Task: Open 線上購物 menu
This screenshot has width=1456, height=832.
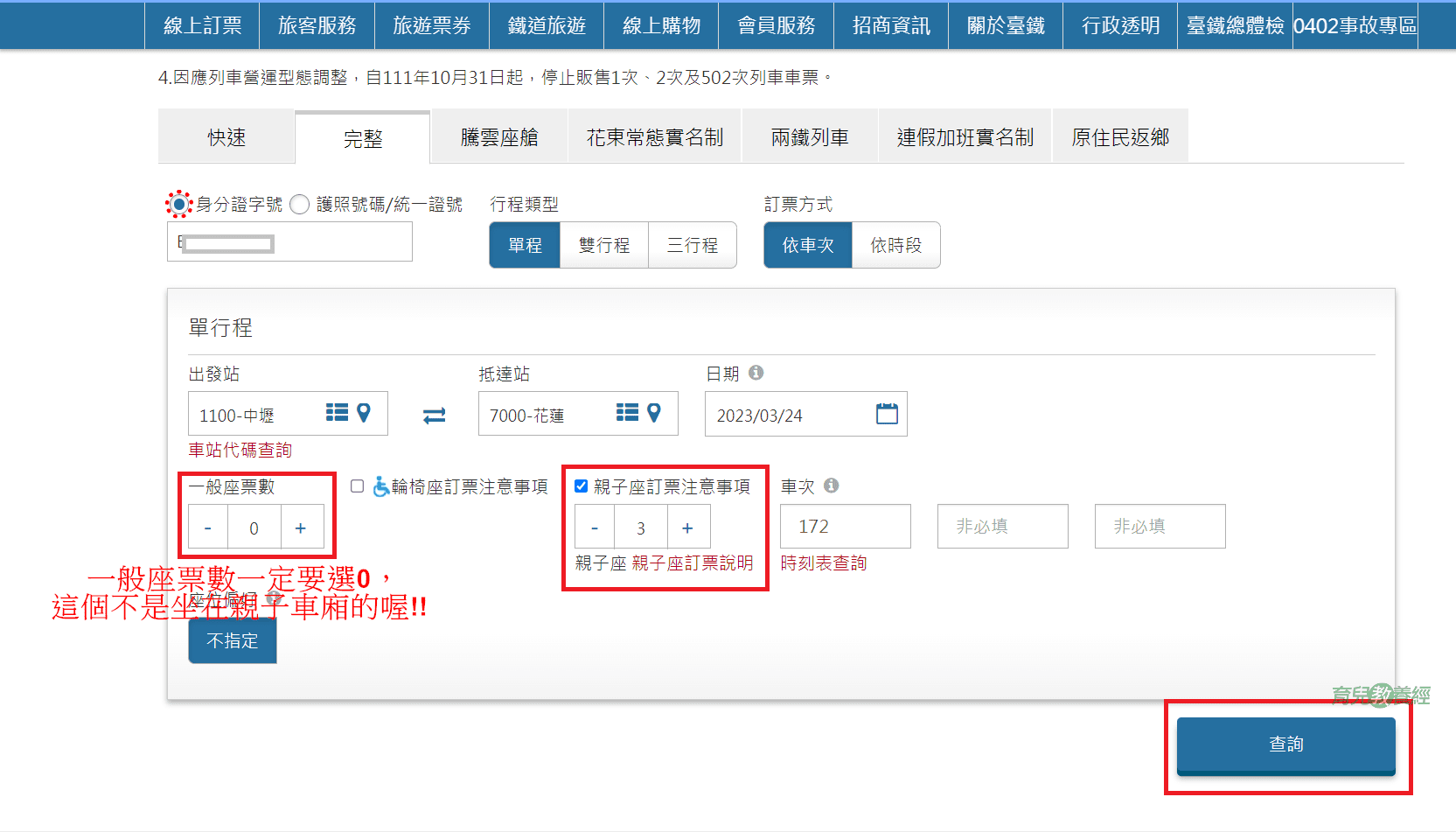Action: [661, 25]
